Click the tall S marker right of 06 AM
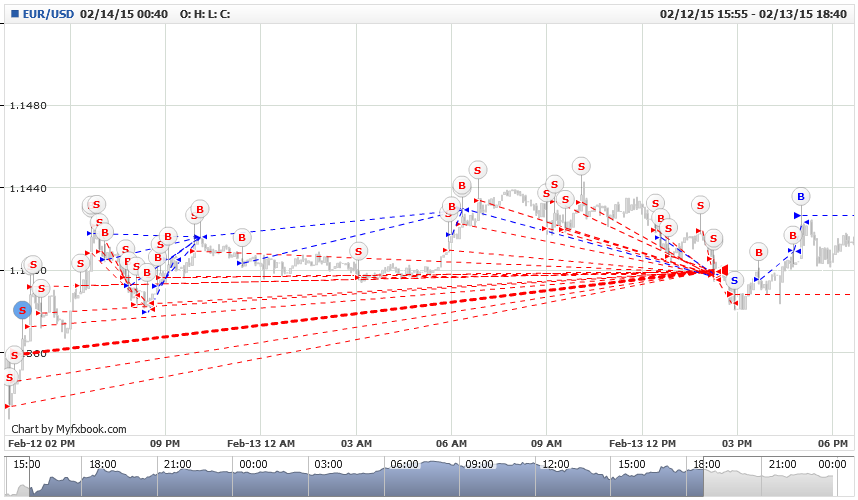Screen dimensions: 858x500 [x=478, y=170]
